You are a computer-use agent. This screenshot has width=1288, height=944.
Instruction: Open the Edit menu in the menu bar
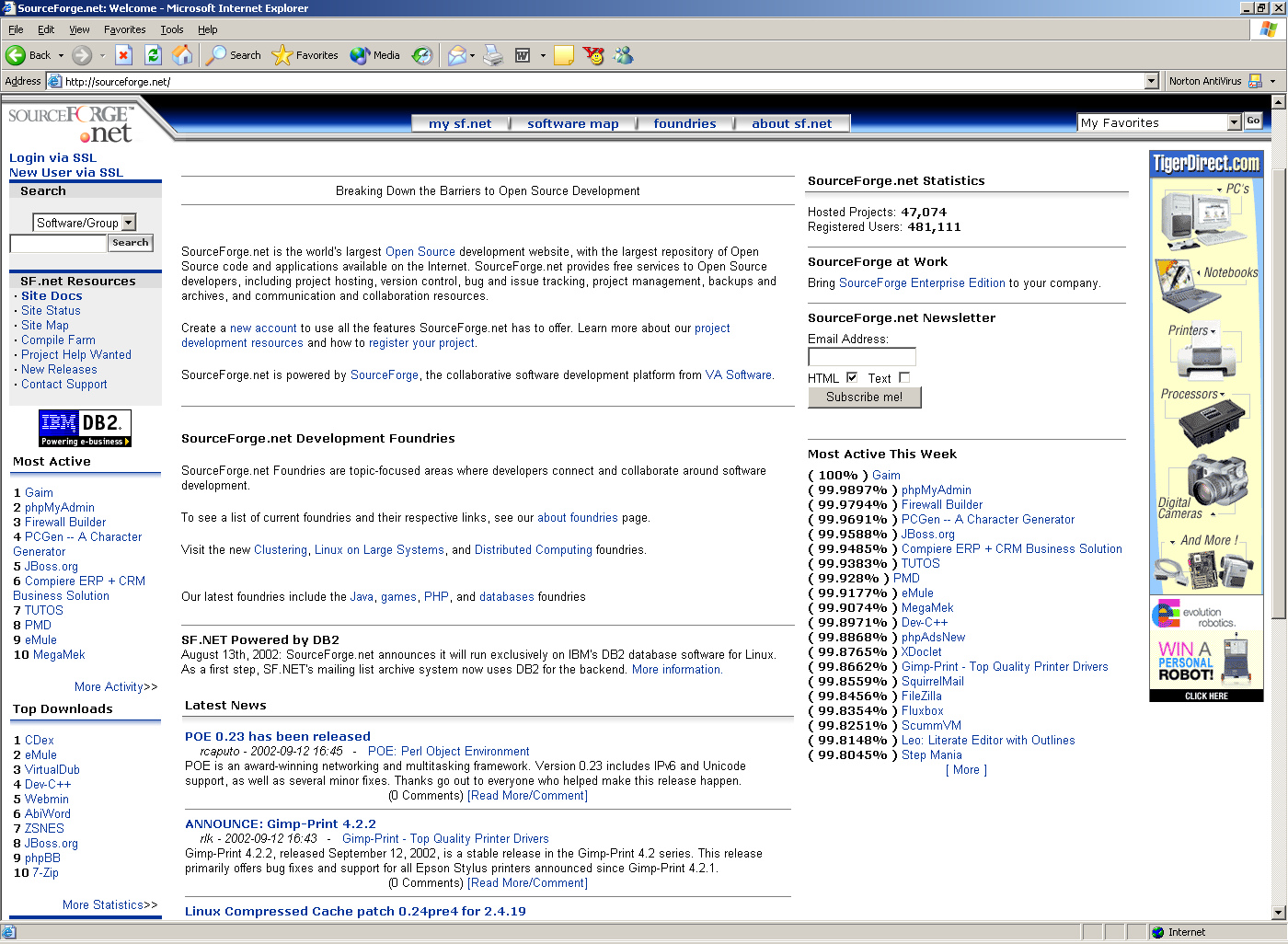click(x=46, y=29)
